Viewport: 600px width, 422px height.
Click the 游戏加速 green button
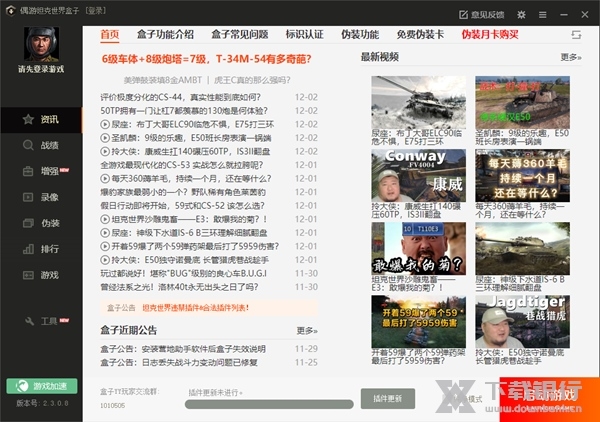coord(42,386)
